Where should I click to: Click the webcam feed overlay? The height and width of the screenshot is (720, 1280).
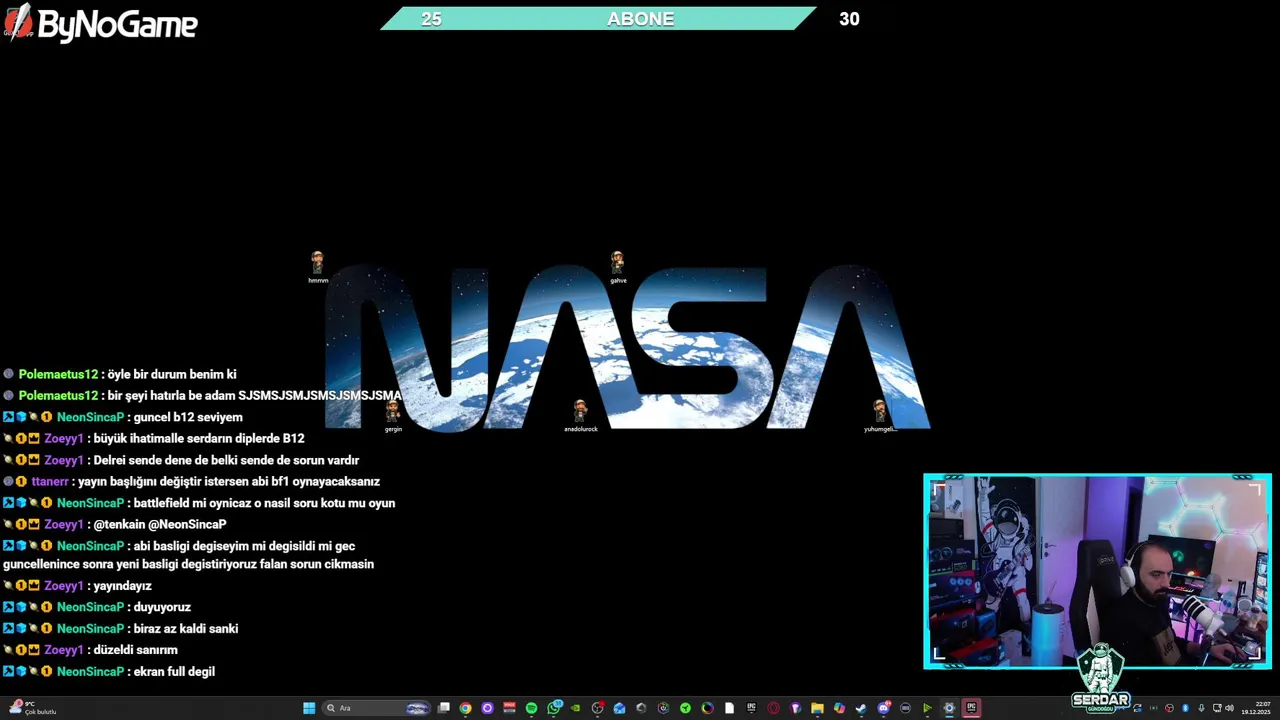1097,571
